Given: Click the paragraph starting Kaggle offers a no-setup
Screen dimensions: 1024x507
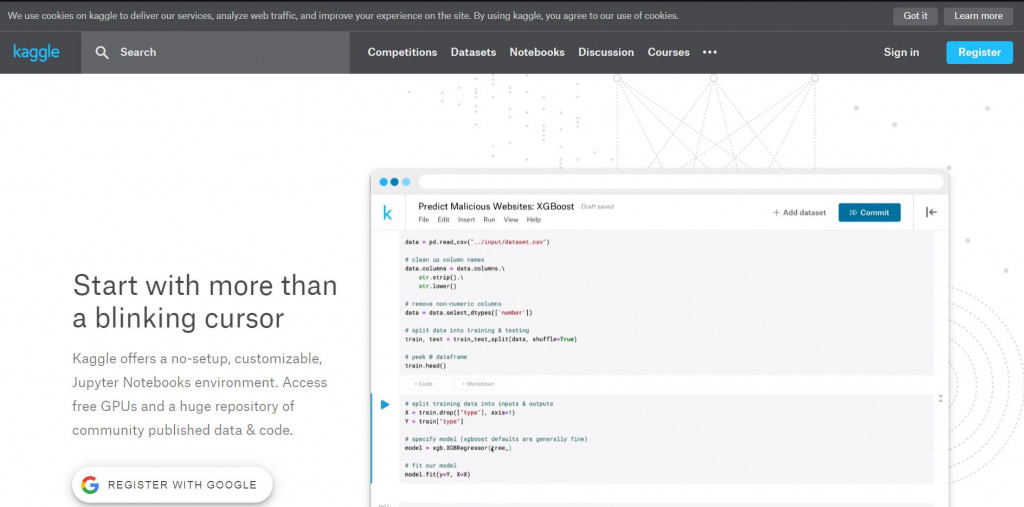Looking at the screenshot, I should 200,395.
